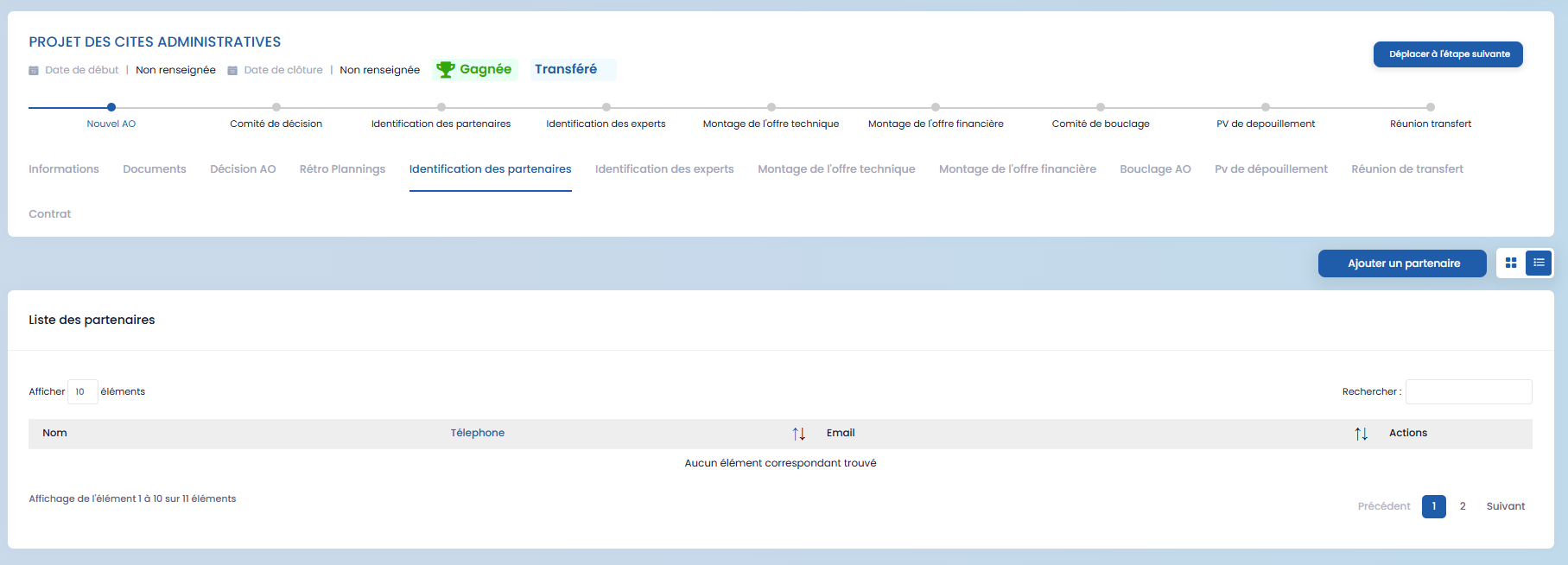
Task: Click Suivant pagination link
Action: [x=1505, y=506]
